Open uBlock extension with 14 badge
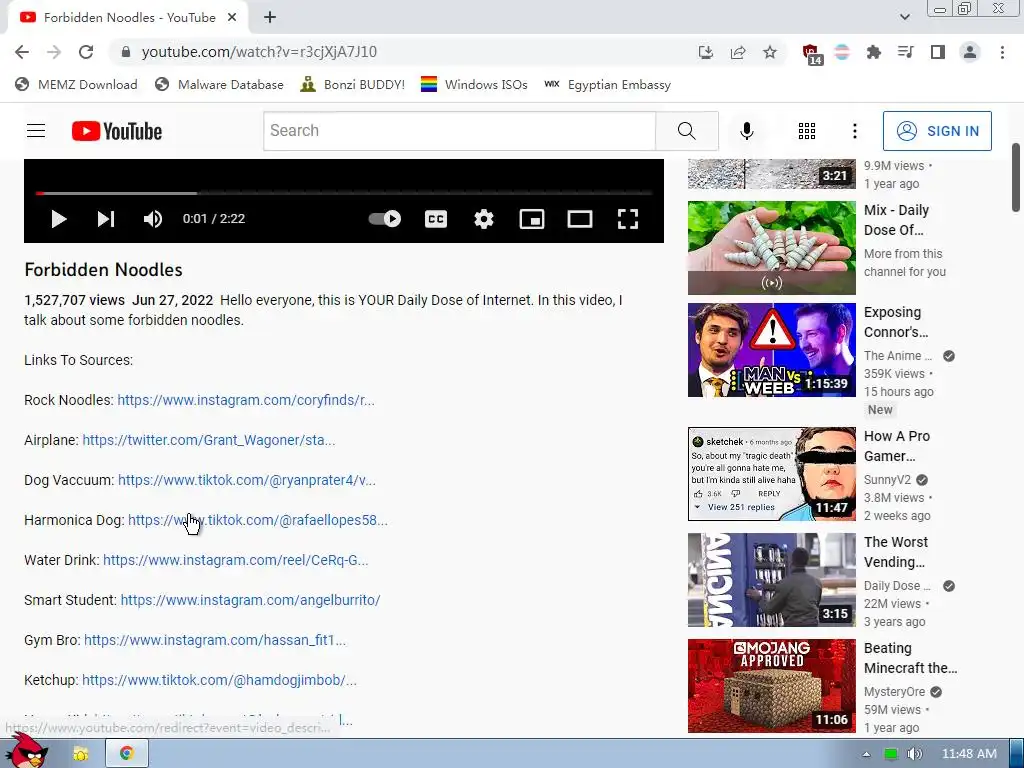 (811, 54)
